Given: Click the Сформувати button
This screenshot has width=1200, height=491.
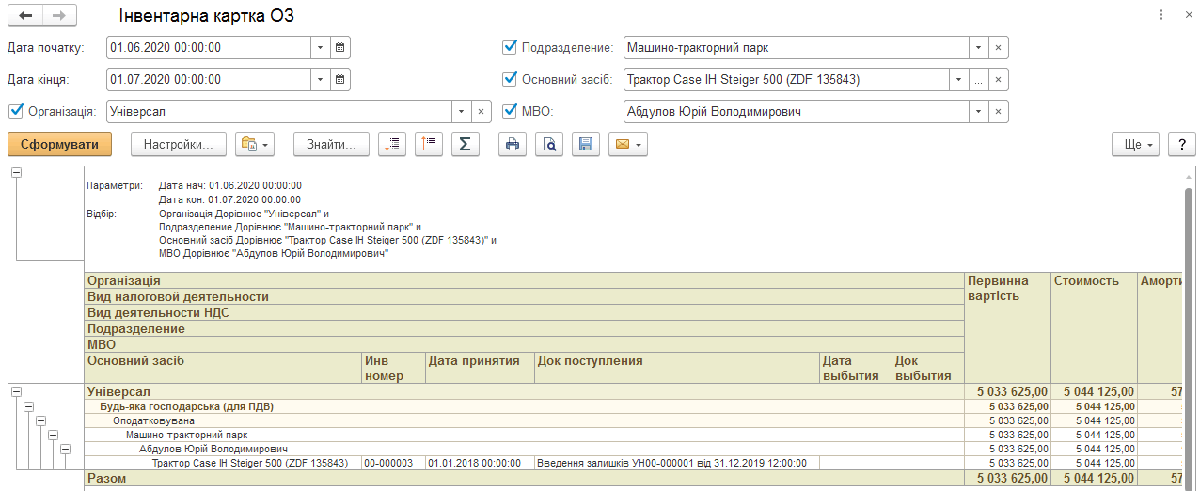Looking at the screenshot, I should [x=60, y=145].
